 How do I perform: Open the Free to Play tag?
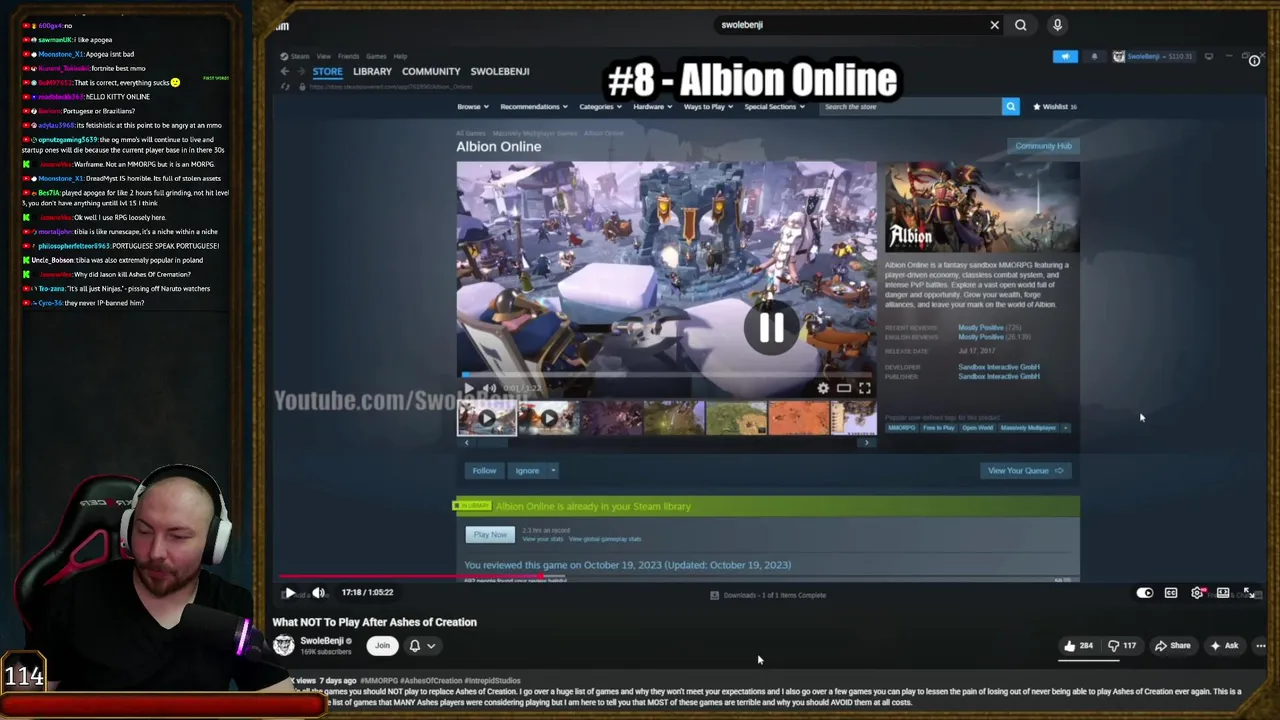pyautogui.click(x=938, y=428)
